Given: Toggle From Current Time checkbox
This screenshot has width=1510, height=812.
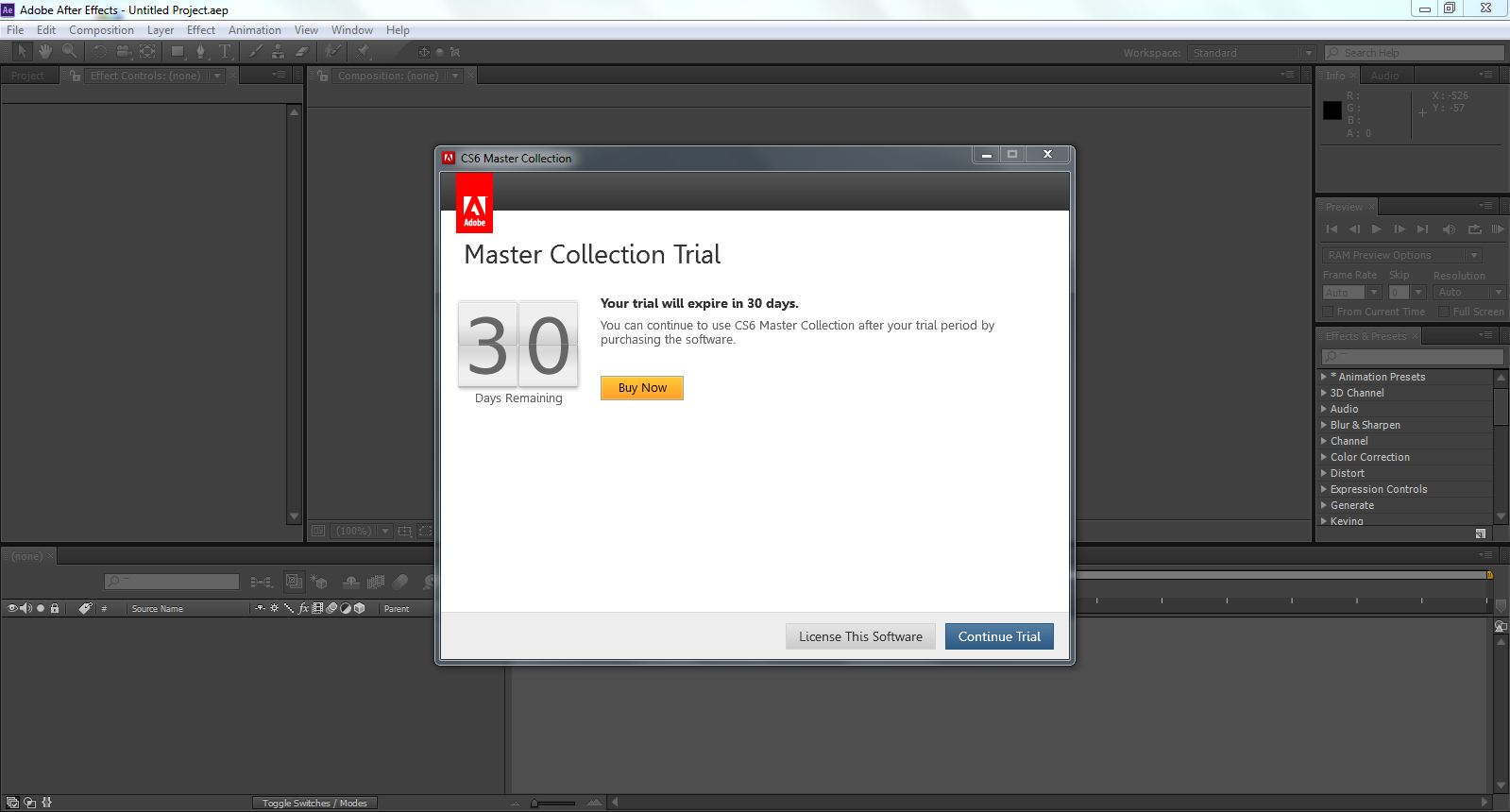Looking at the screenshot, I should pos(1328,312).
